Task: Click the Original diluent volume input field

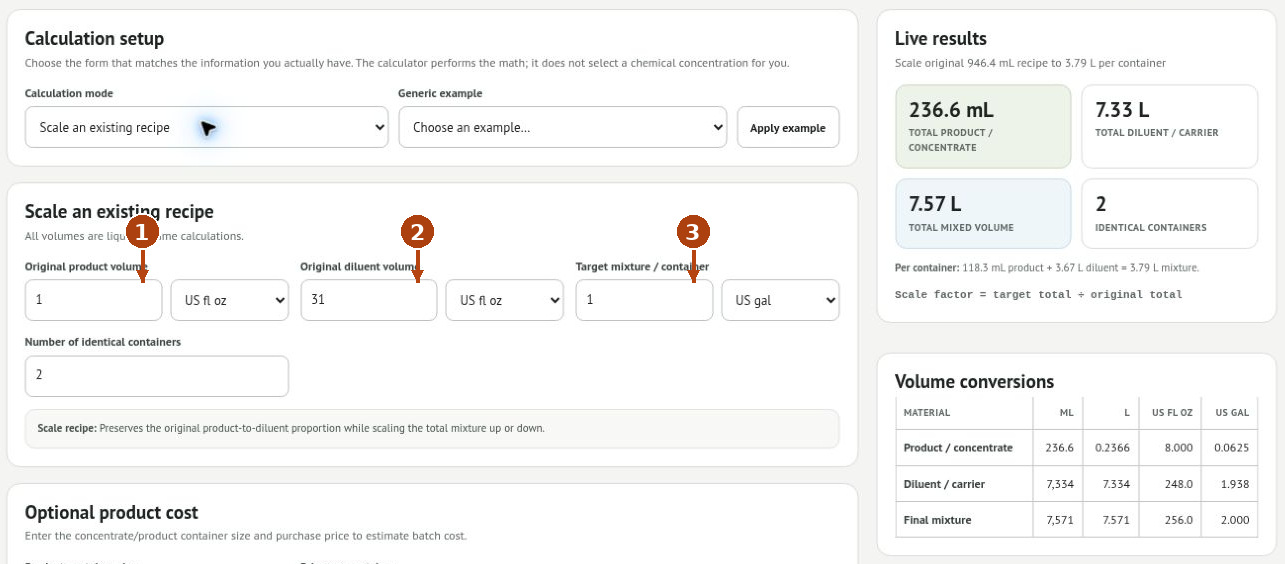Action: tap(369, 300)
